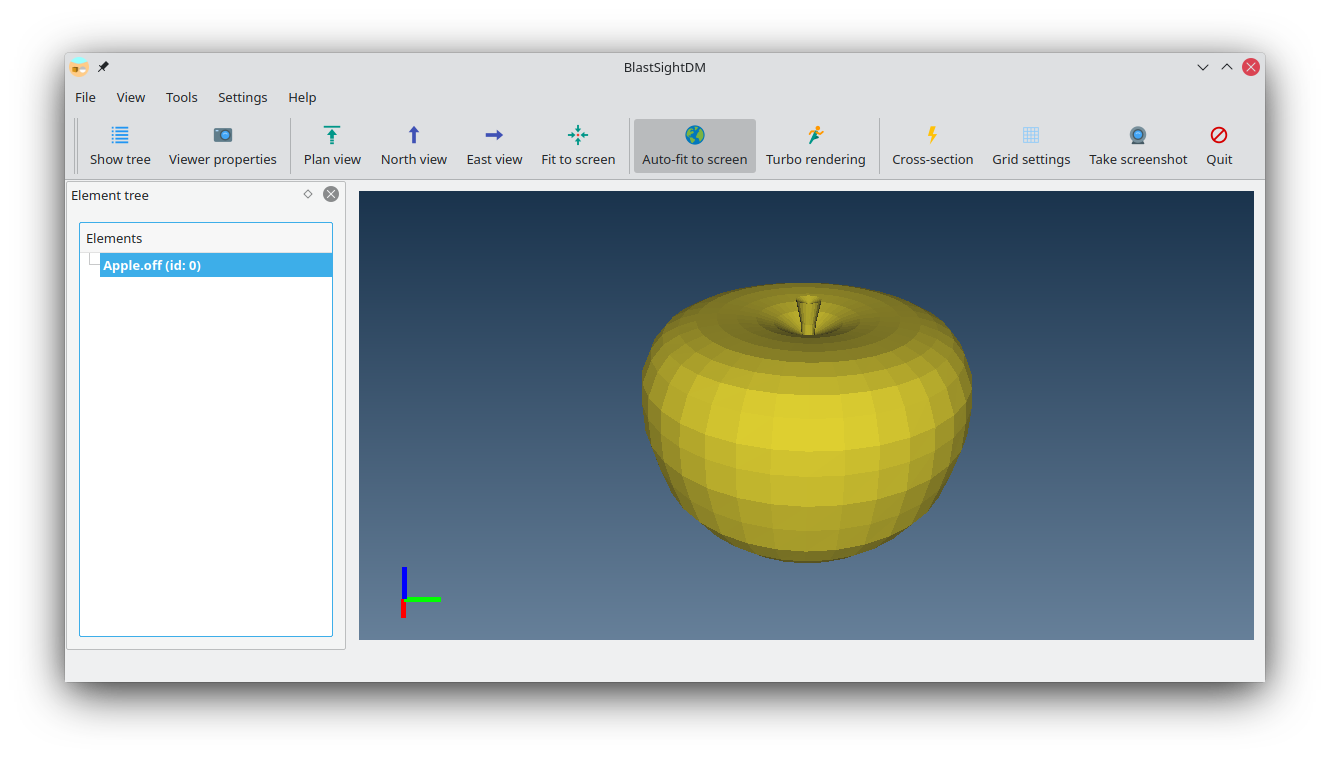
Task: Select Apple.off (id: 0) in the tree
Action: click(x=152, y=266)
